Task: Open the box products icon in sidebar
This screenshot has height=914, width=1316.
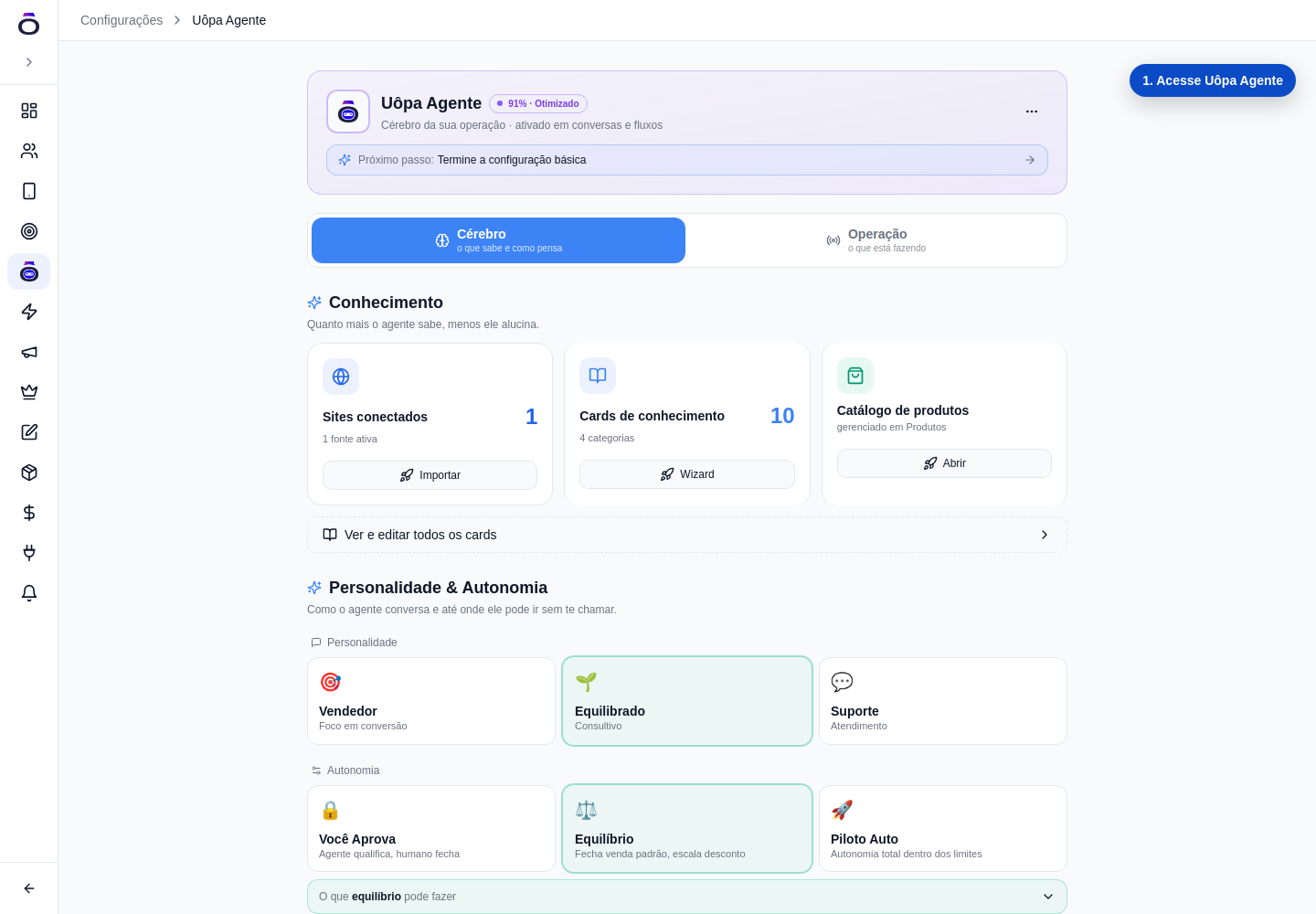Action: (x=29, y=473)
